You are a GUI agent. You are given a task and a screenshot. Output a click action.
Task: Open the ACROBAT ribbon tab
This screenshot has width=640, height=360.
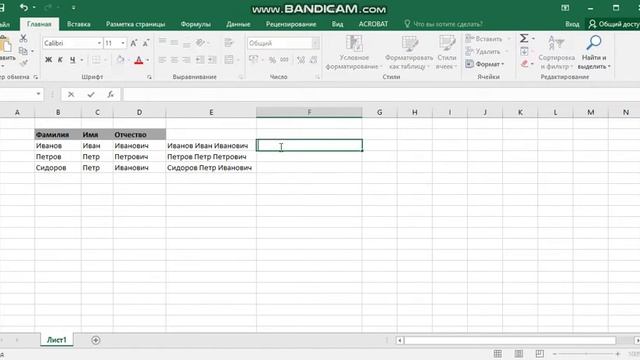pos(373,24)
